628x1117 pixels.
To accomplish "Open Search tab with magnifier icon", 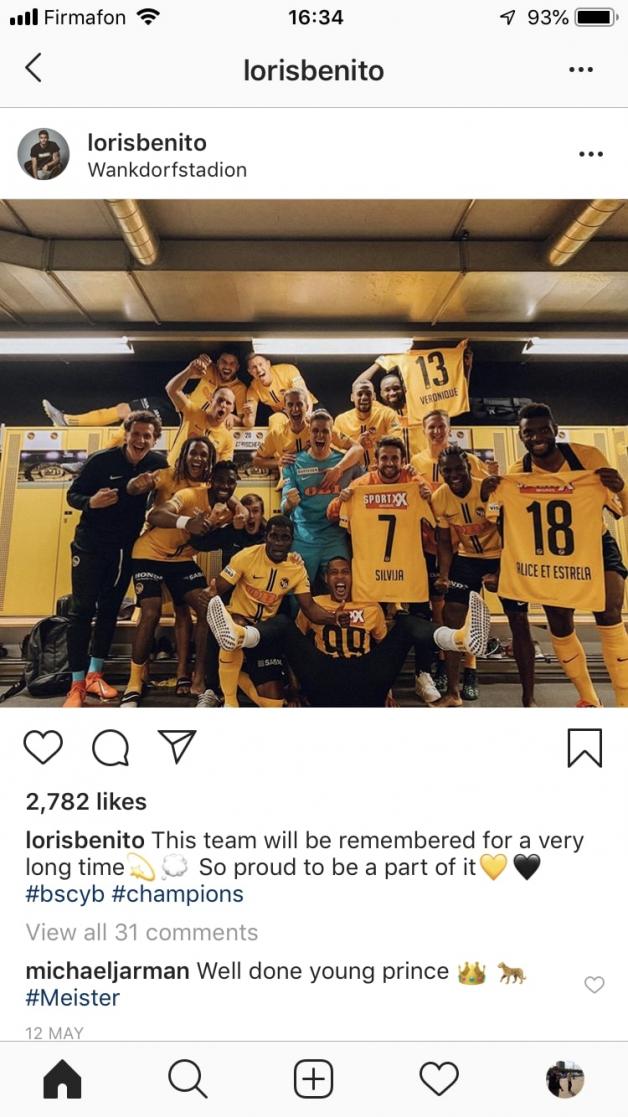I will (x=188, y=1079).
